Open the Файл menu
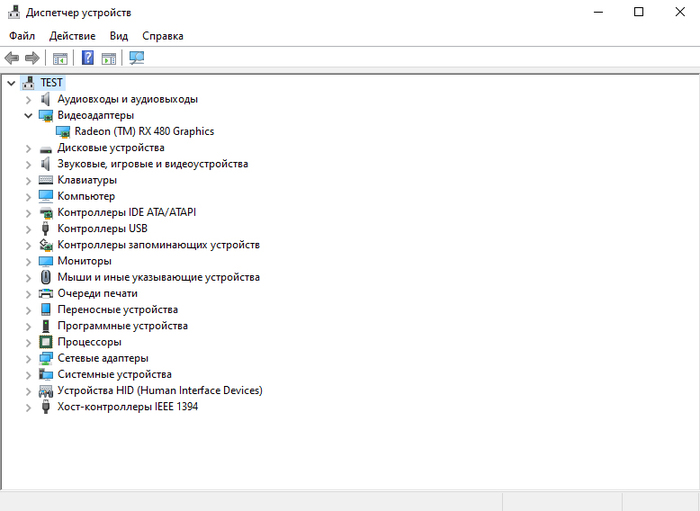700x511 pixels. [22, 36]
